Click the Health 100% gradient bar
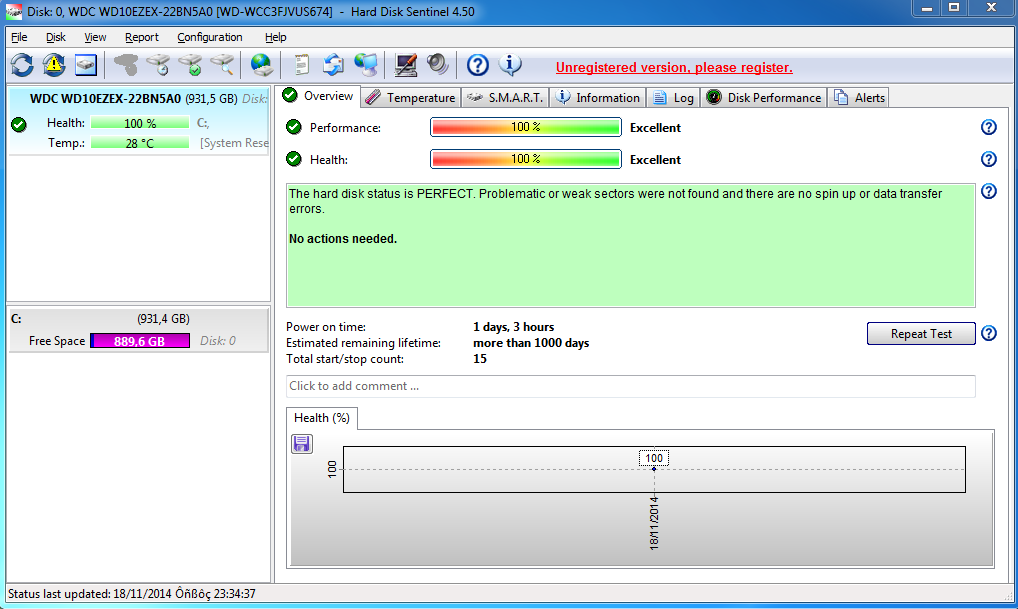Viewport: 1018px width, 609px height. tap(526, 159)
